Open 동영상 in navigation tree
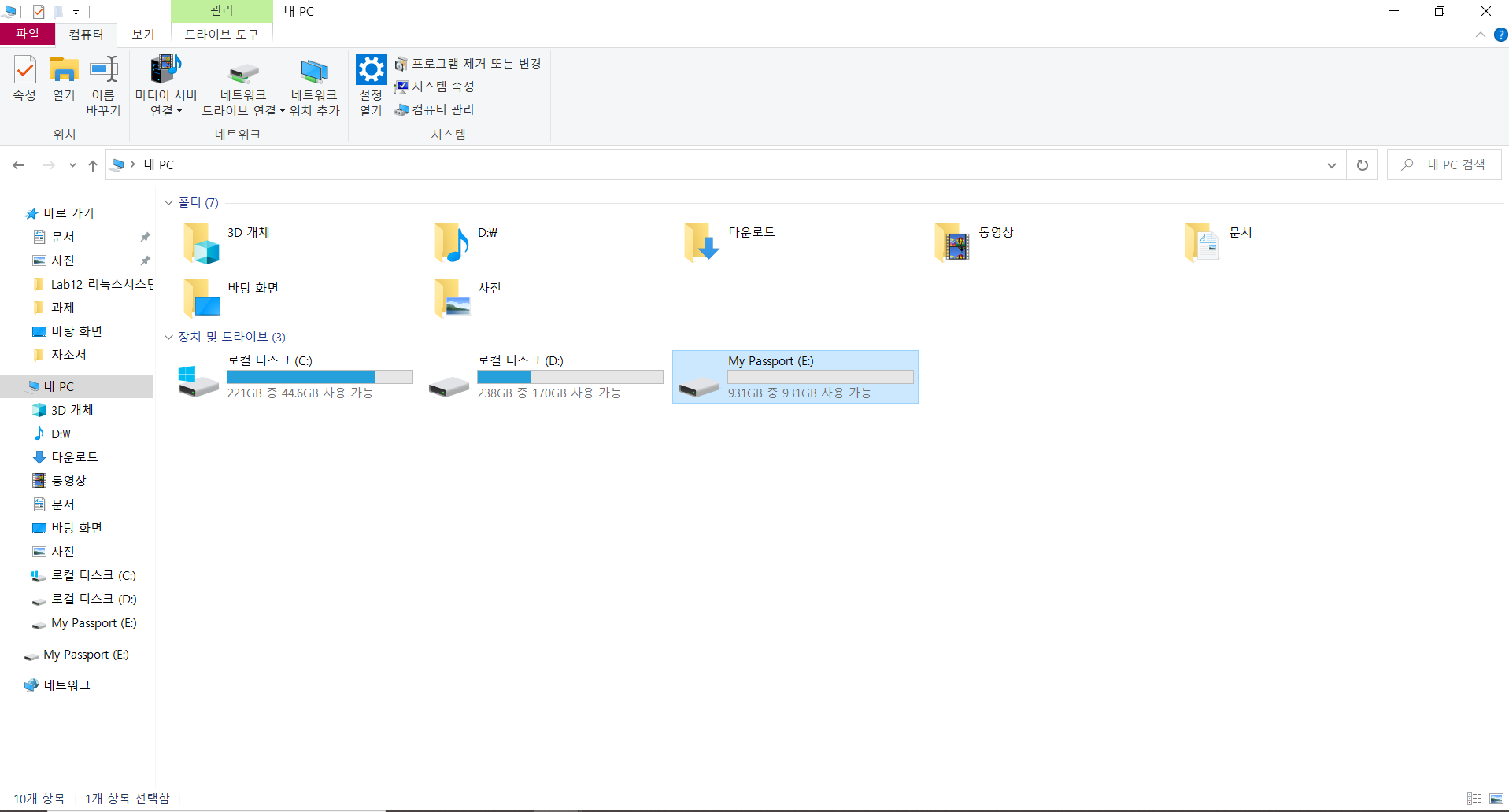The width and height of the screenshot is (1509, 812). point(60,481)
